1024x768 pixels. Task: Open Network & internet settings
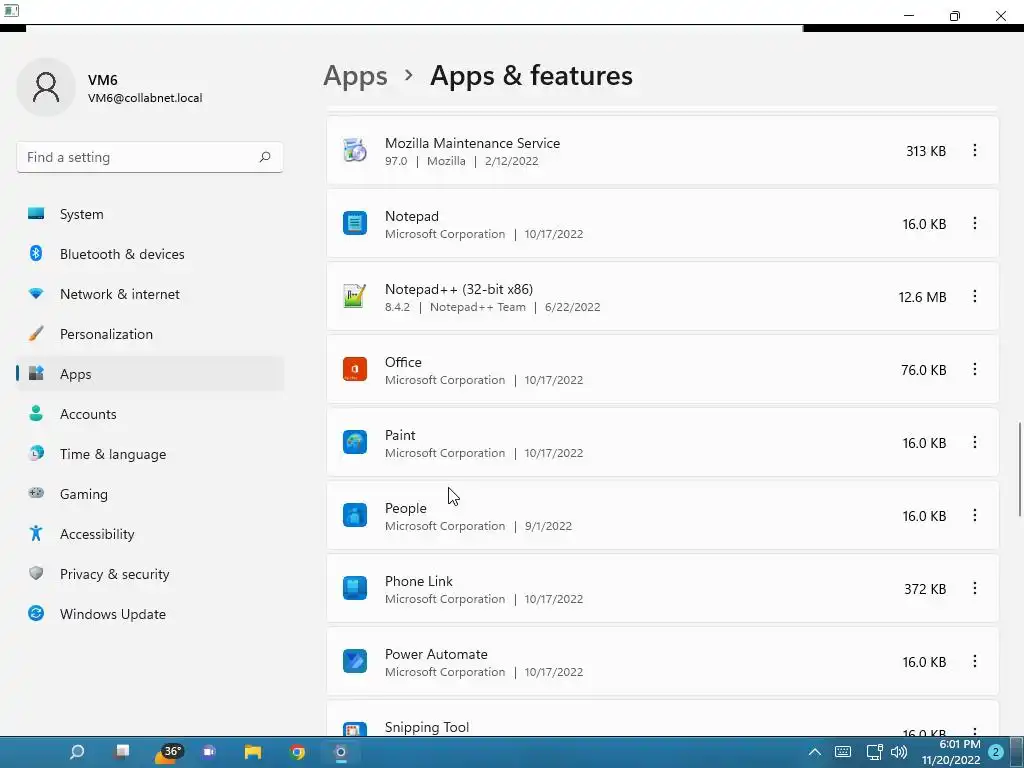(x=150, y=294)
